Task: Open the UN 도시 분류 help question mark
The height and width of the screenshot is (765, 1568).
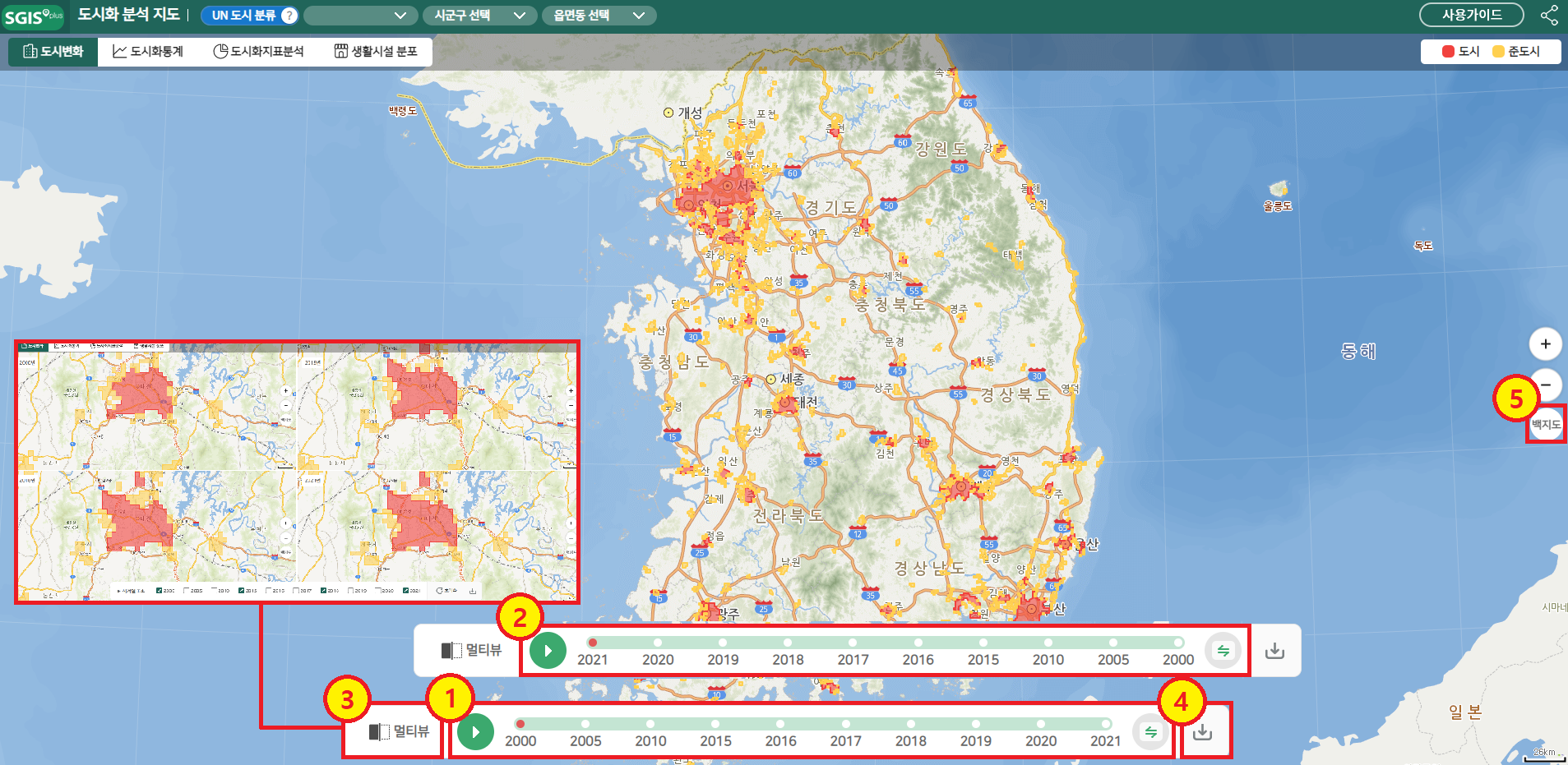Action: tap(289, 16)
